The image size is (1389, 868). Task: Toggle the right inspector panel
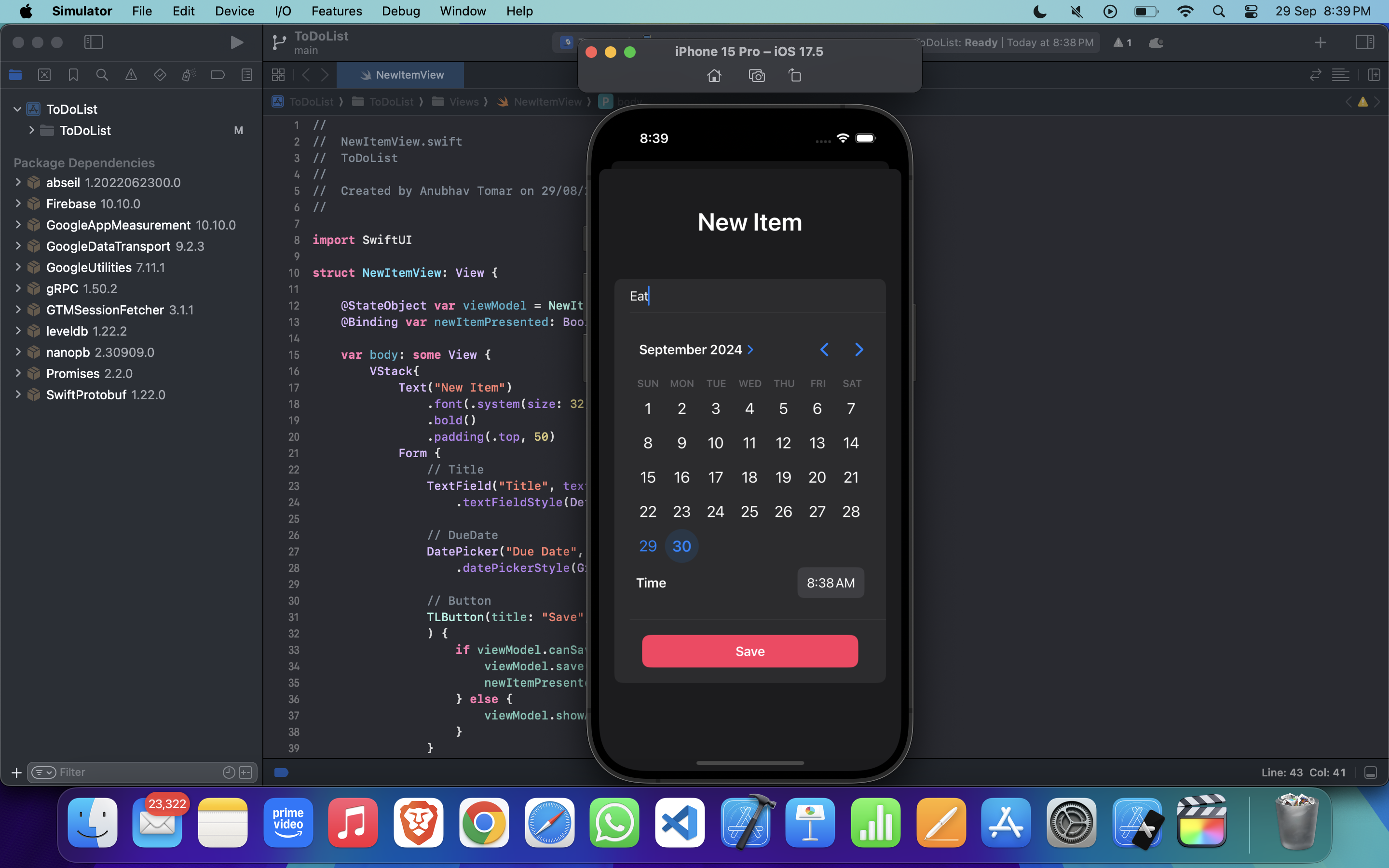coord(1364,42)
